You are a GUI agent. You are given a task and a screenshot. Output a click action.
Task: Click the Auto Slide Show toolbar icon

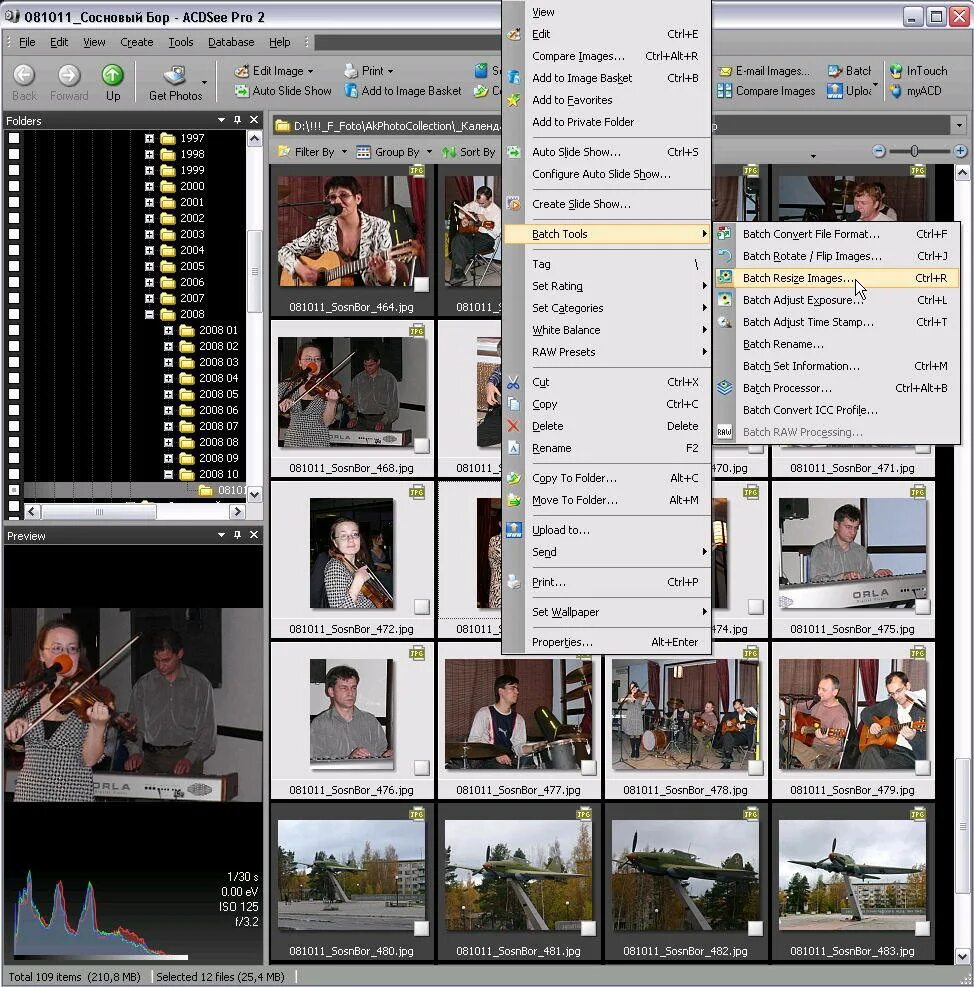(x=241, y=91)
